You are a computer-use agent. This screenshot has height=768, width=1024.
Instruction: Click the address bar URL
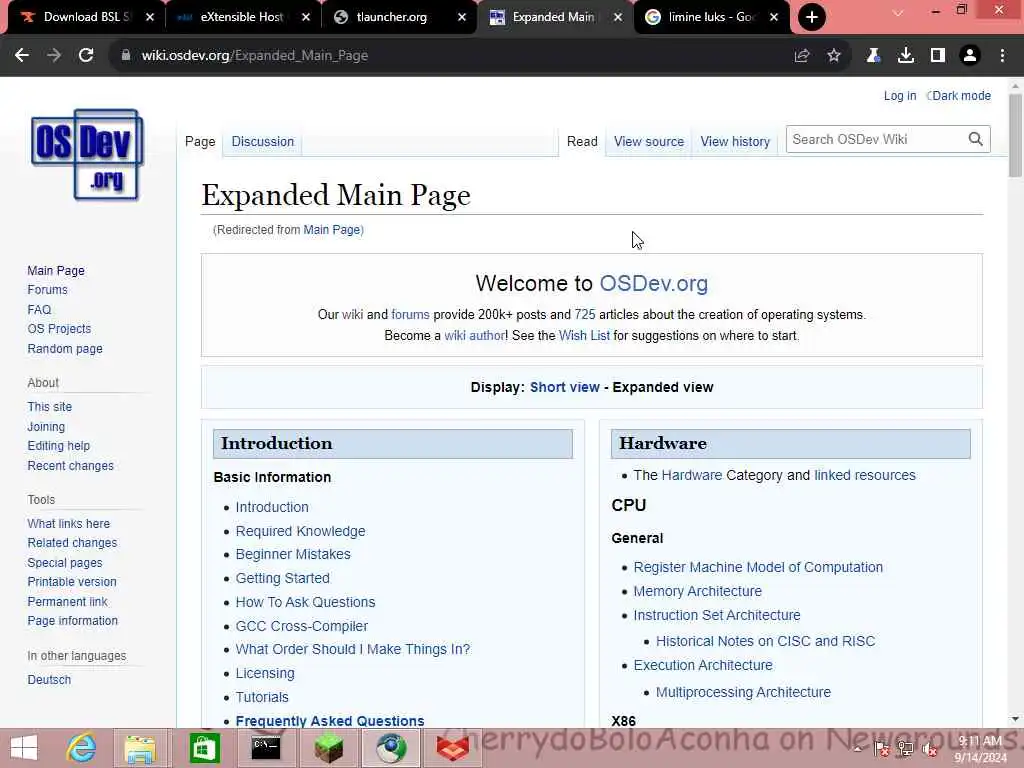[x=255, y=56]
